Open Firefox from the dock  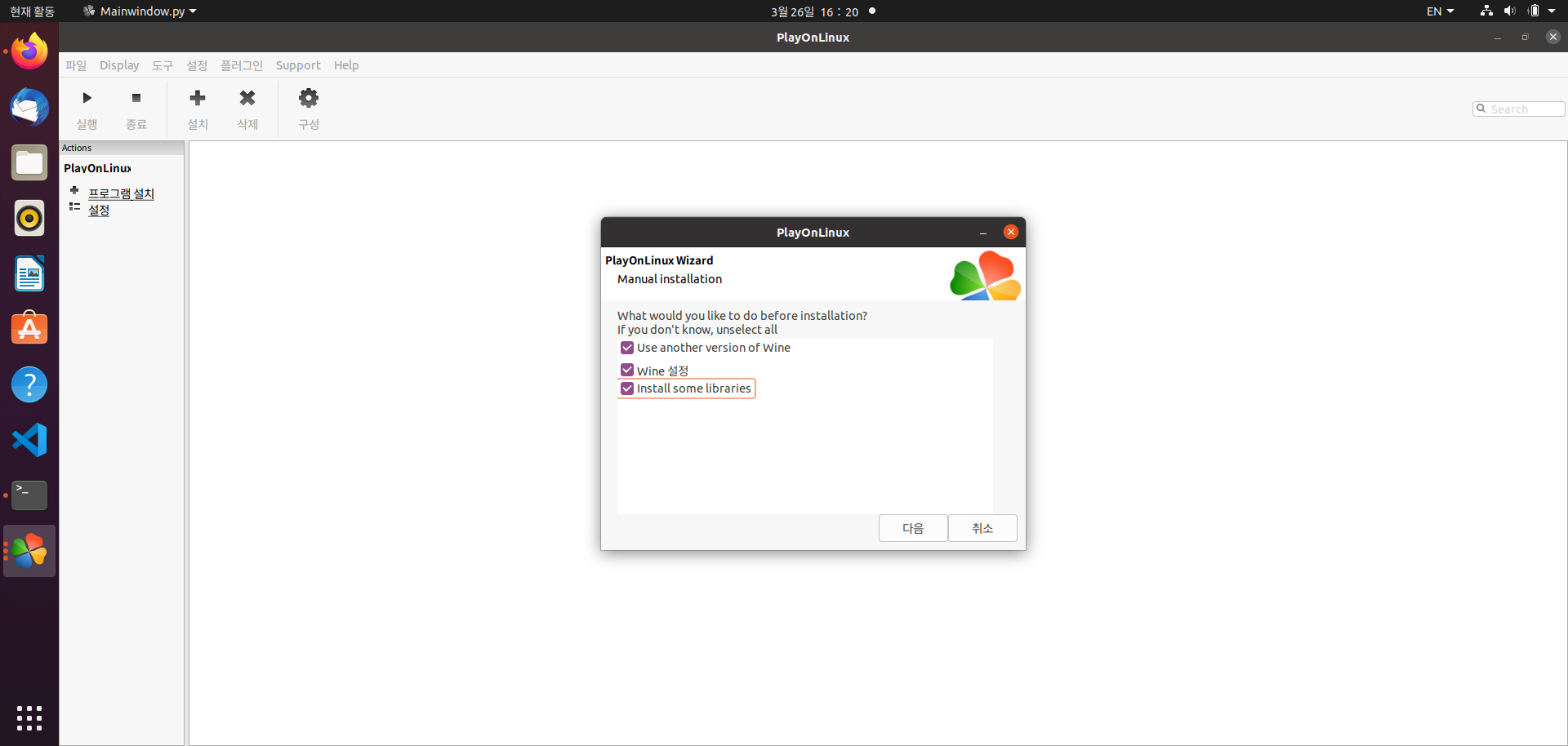click(x=29, y=51)
